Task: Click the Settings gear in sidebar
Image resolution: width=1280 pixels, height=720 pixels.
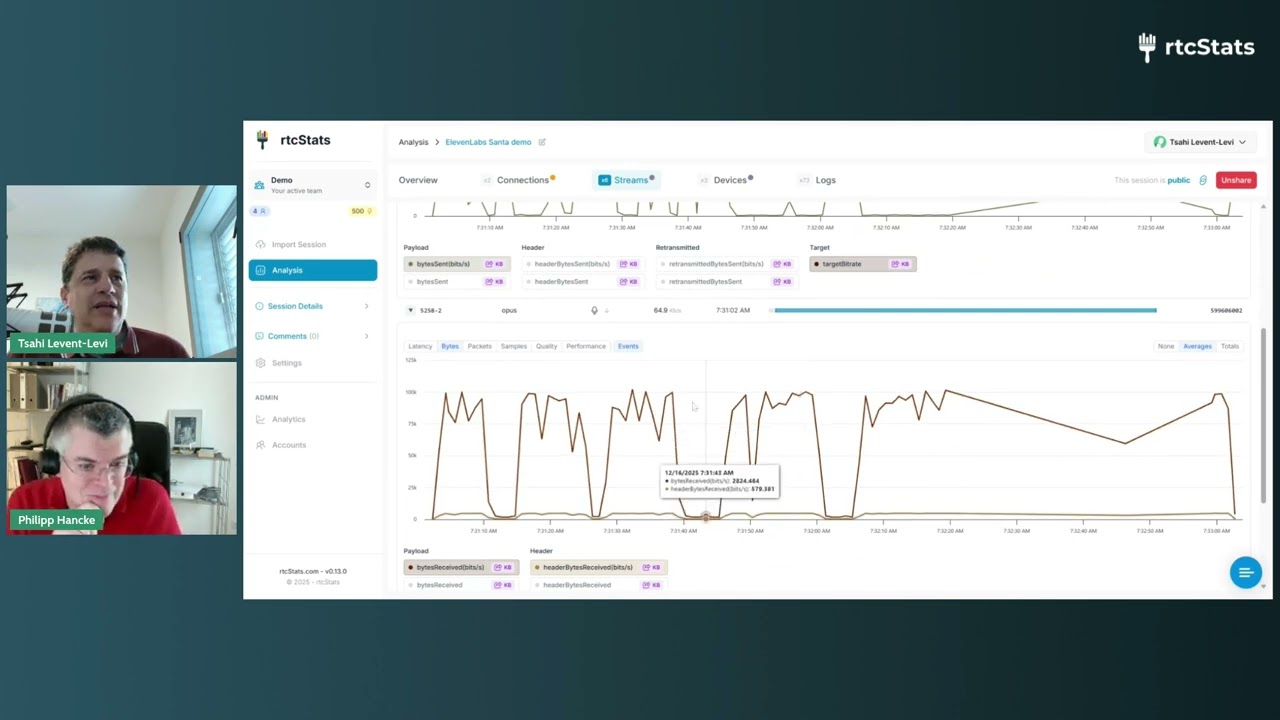Action: click(261, 363)
